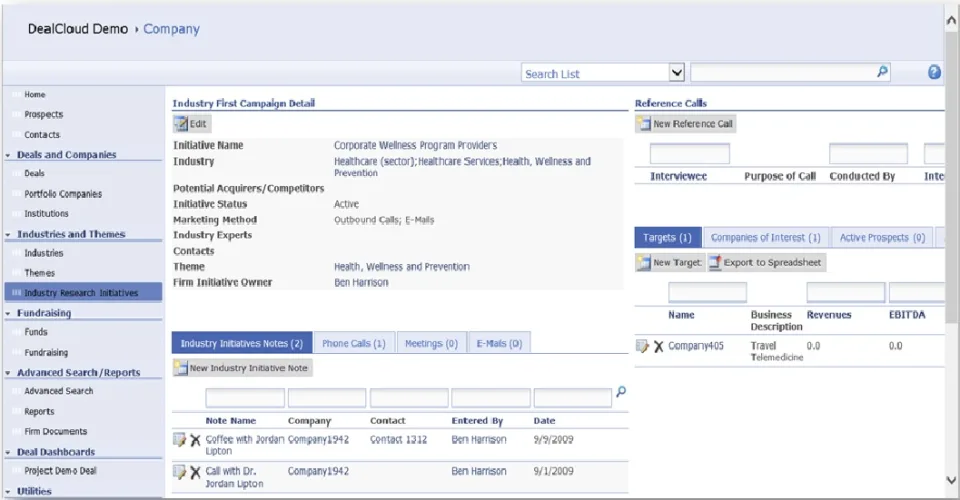The height and width of the screenshot is (500, 960).
Task: Click New Target button
Action: [670, 263]
